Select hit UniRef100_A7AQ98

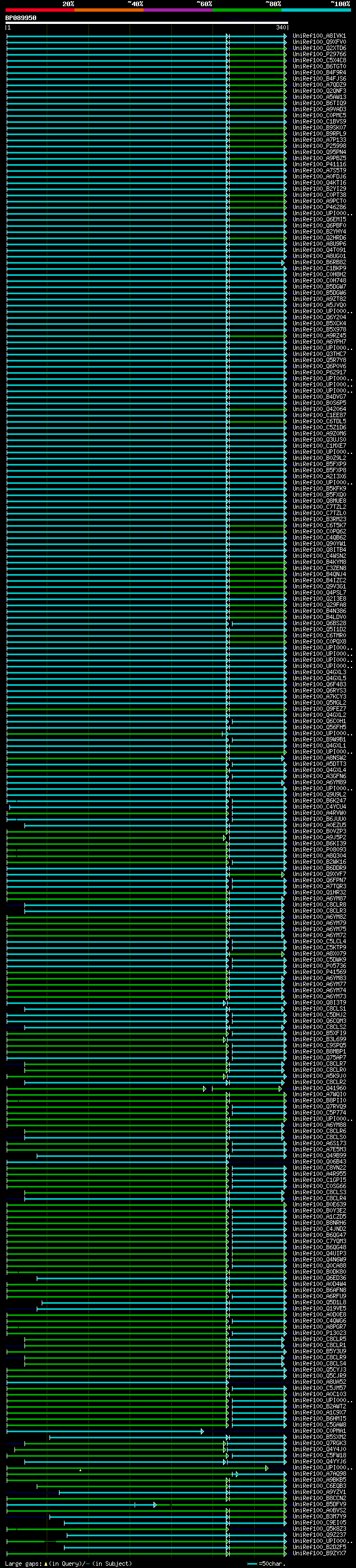point(319,1473)
